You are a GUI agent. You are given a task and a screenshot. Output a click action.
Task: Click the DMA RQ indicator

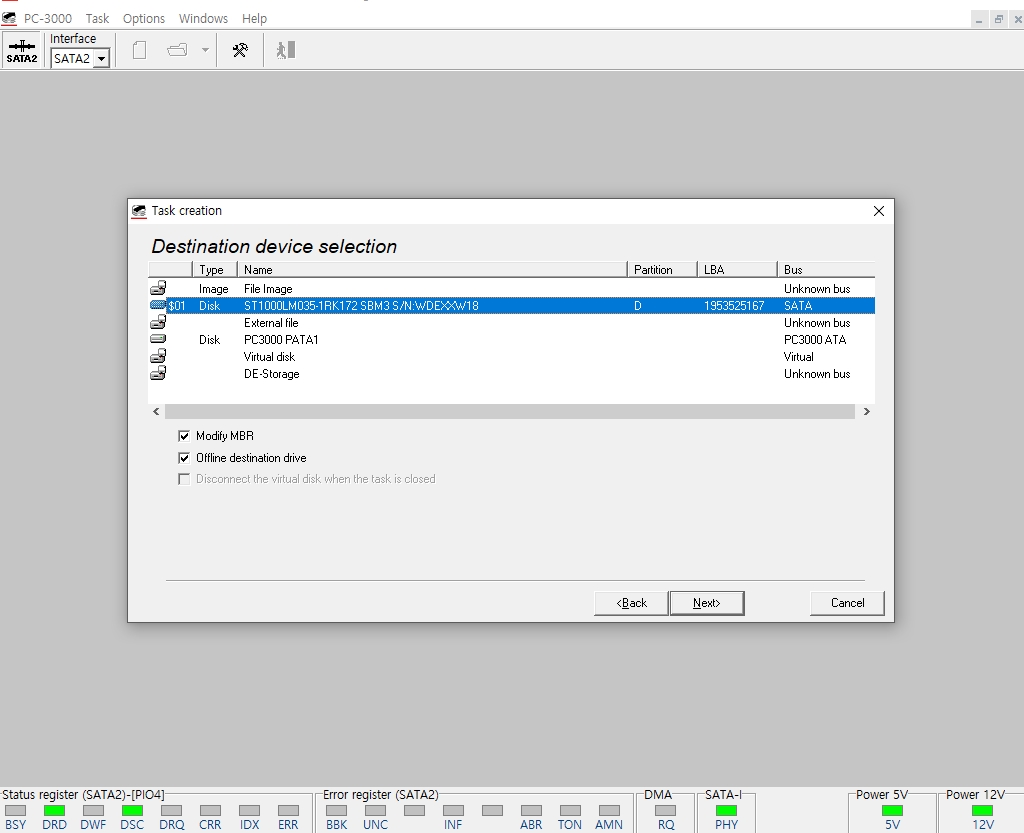point(665,810)
